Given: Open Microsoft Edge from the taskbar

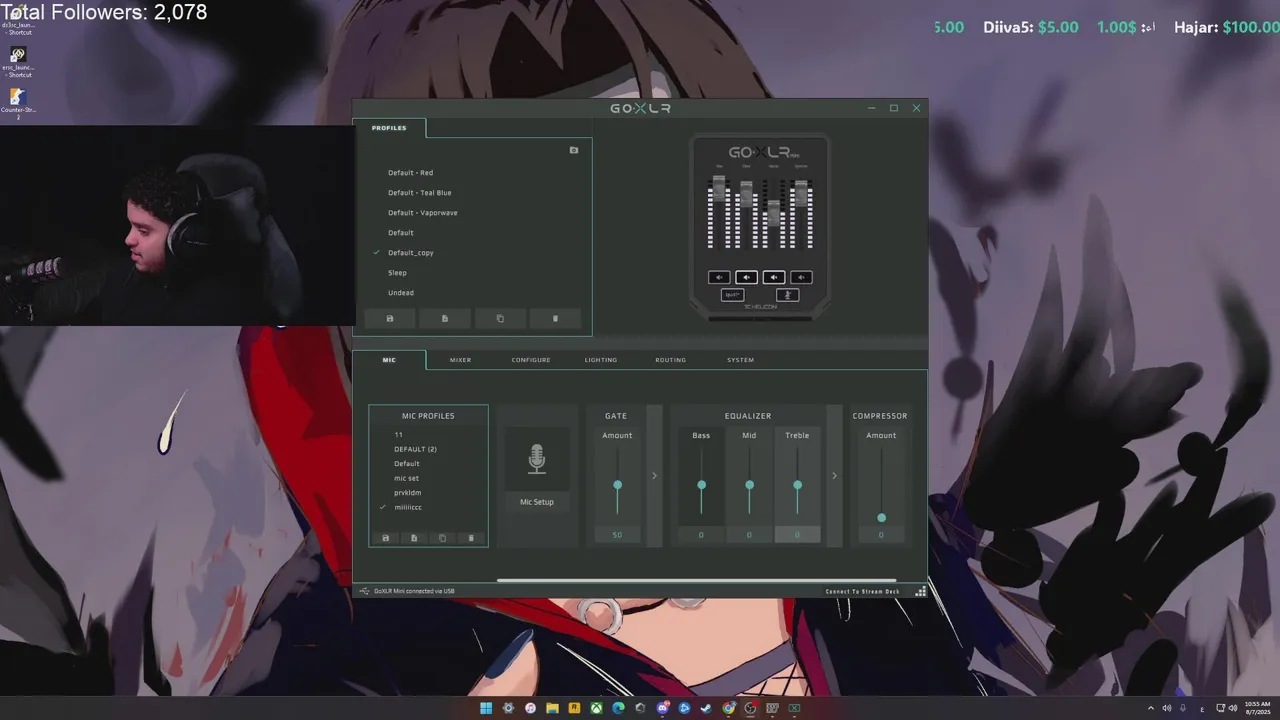Looking at the screenshot, I should tap(618, 708).
